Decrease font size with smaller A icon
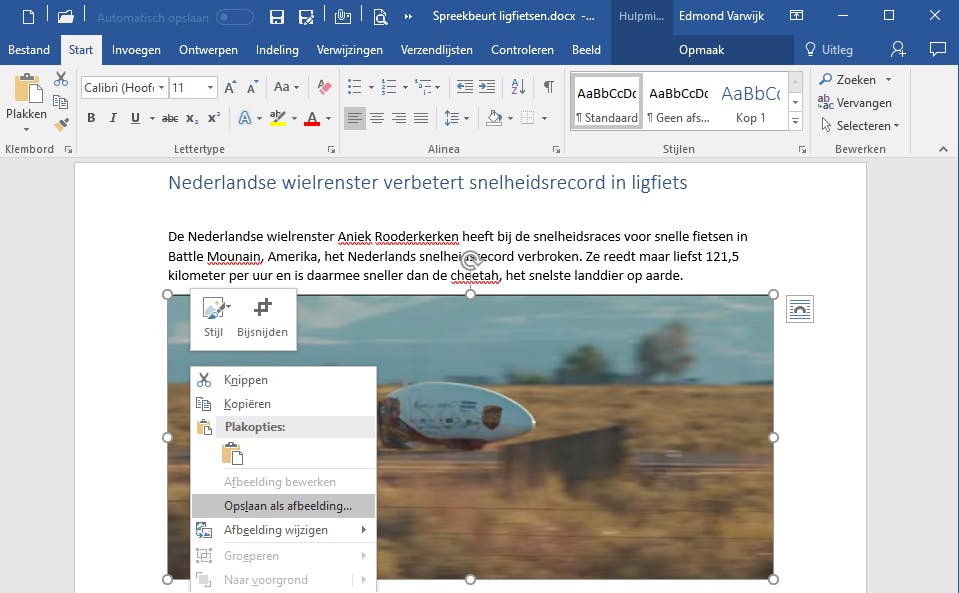 click(x=252, y=87)
